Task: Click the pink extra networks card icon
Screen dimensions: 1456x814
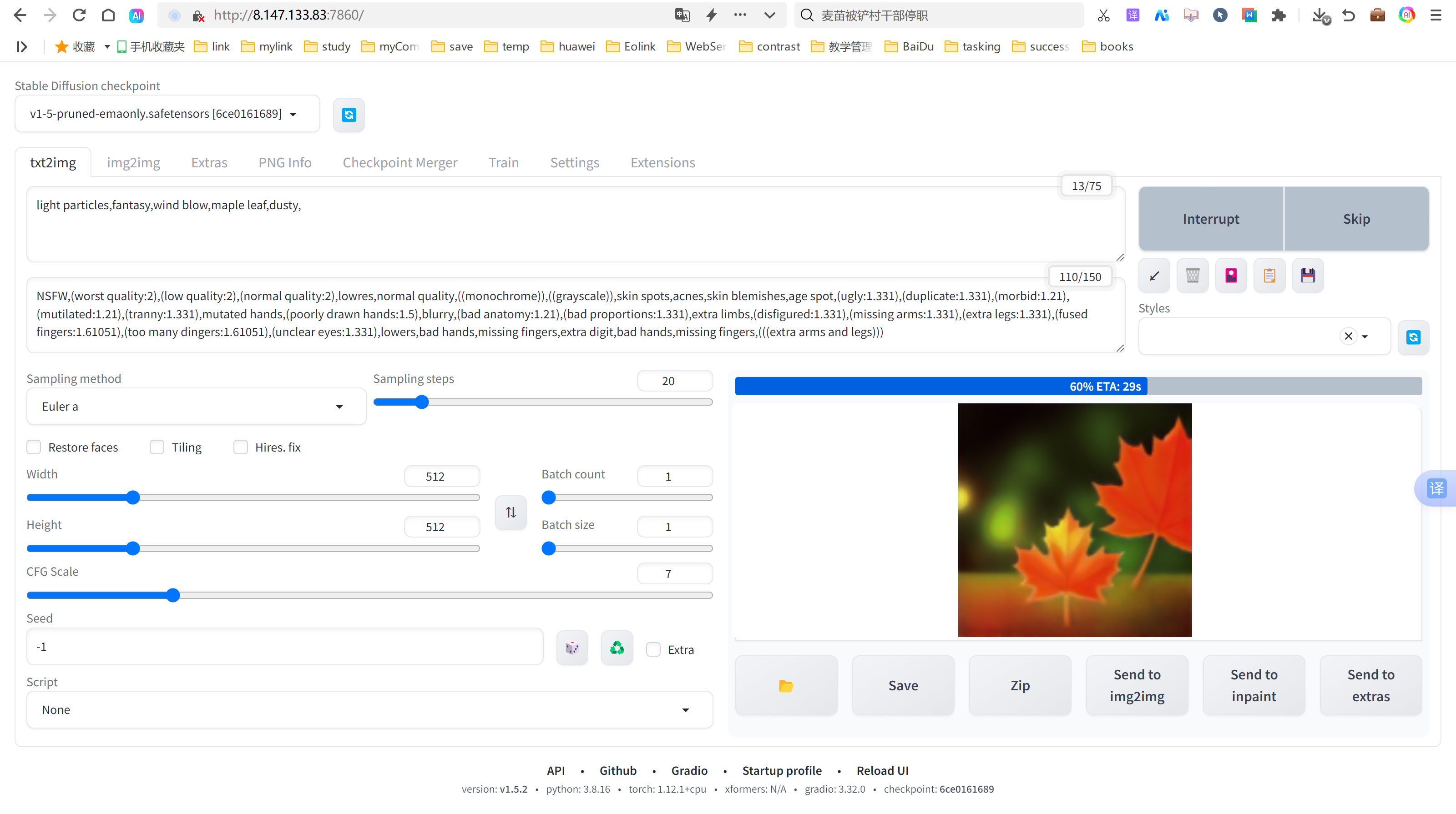Action: coord(1230,276)
